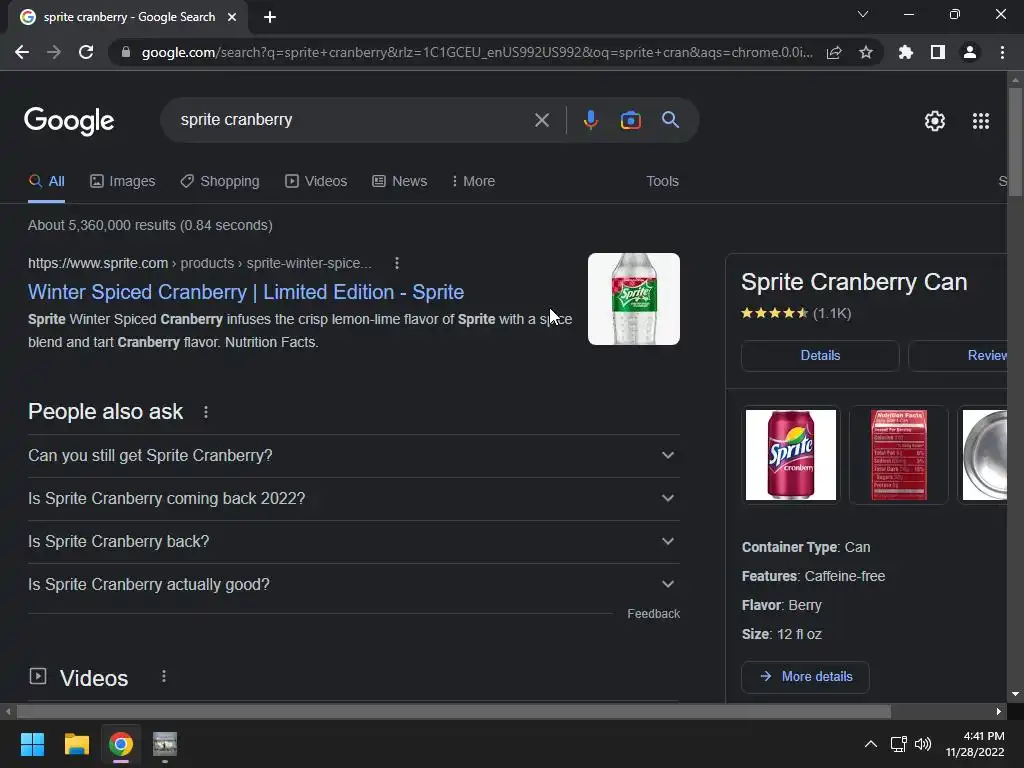Click the browser forward arrow

tap(54, 52)
